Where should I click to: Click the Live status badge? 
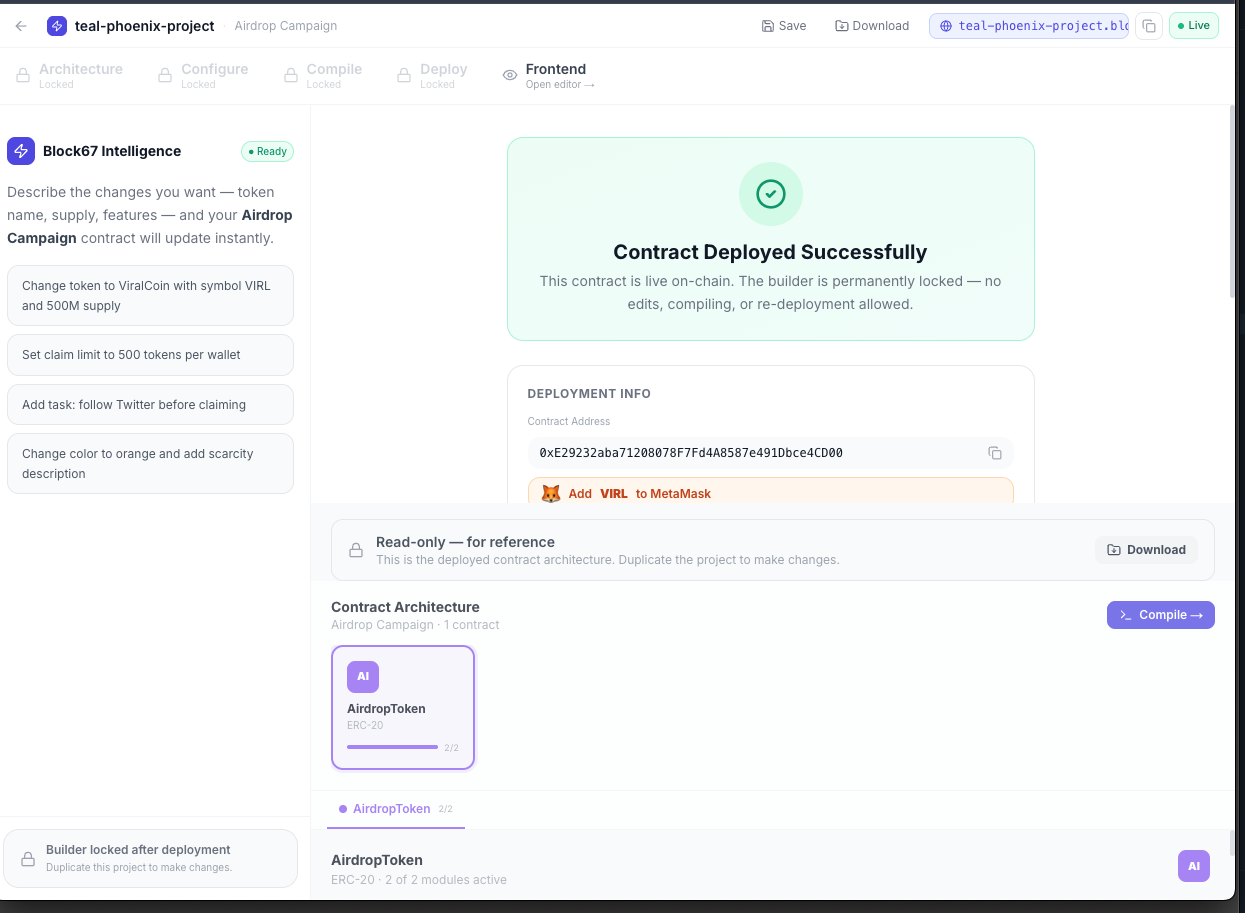point(1194,26)
